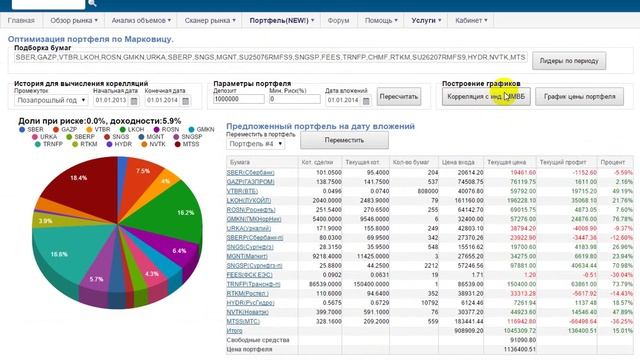The height and width of the screenshot is (360, 640).
Task: Open ROSN(Роснефть) link
Action: tap(251, 210)
